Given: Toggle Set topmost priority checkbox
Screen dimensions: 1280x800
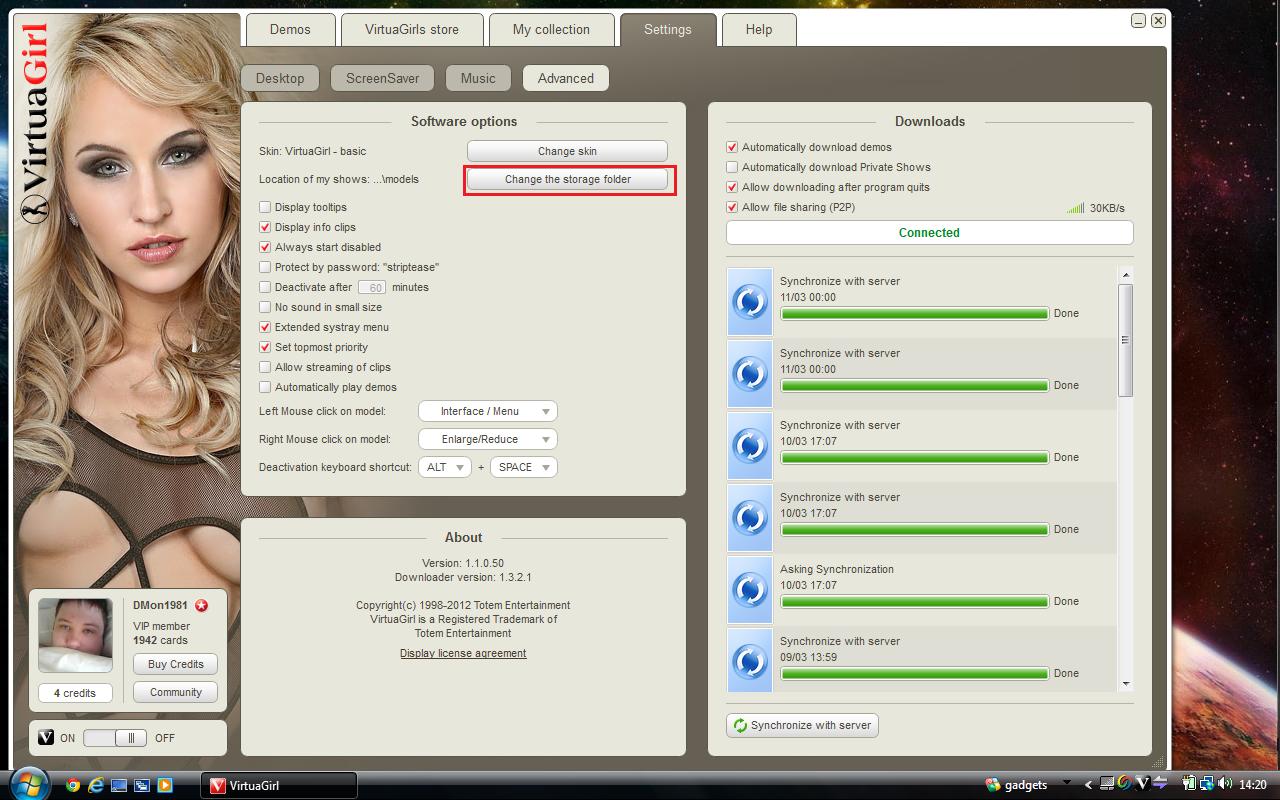Looking at the screenshot, I should click(x=265, y=347).
